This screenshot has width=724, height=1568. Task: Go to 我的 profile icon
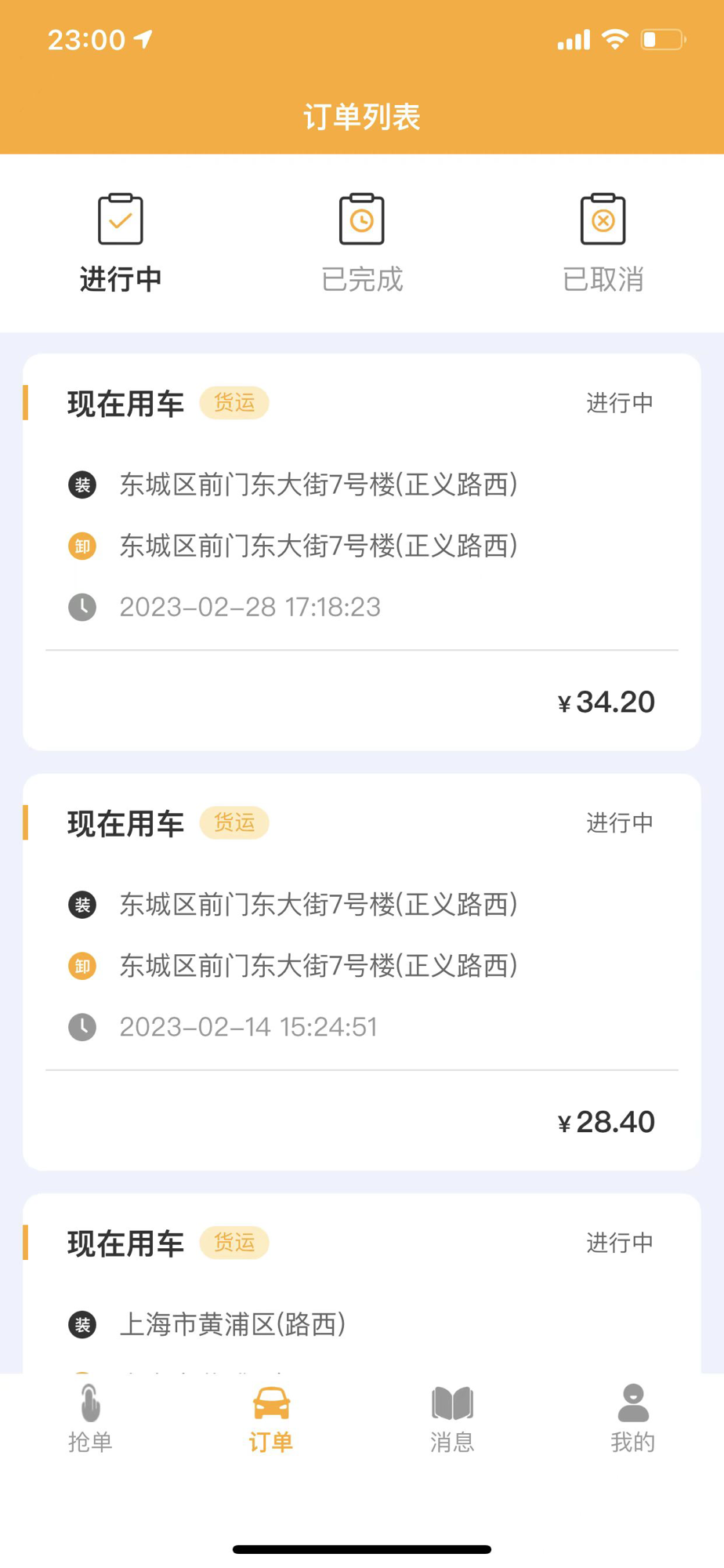click(633, 1403)
